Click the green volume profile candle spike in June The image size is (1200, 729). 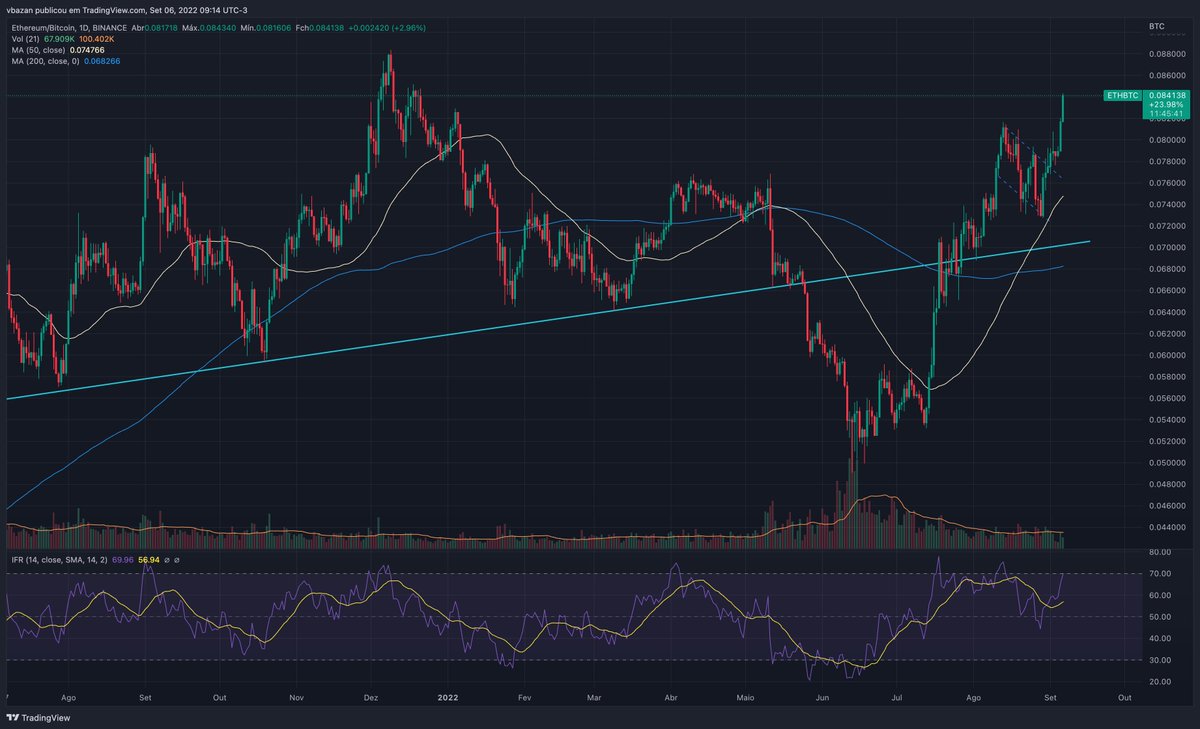pos(857,500)
